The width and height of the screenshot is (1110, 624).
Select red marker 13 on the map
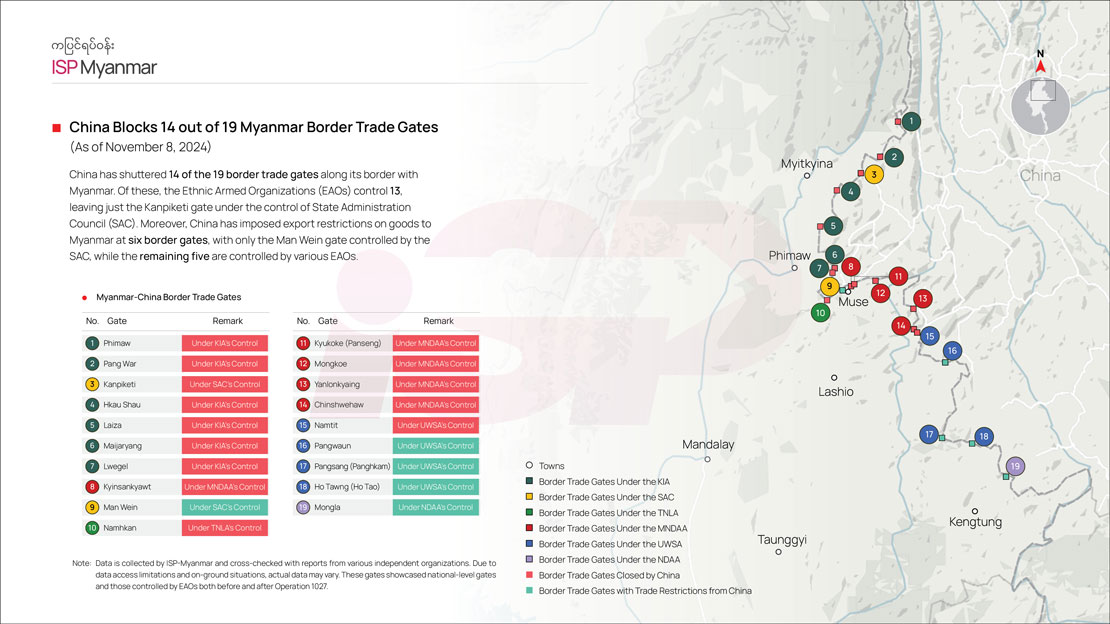[923, 299]
